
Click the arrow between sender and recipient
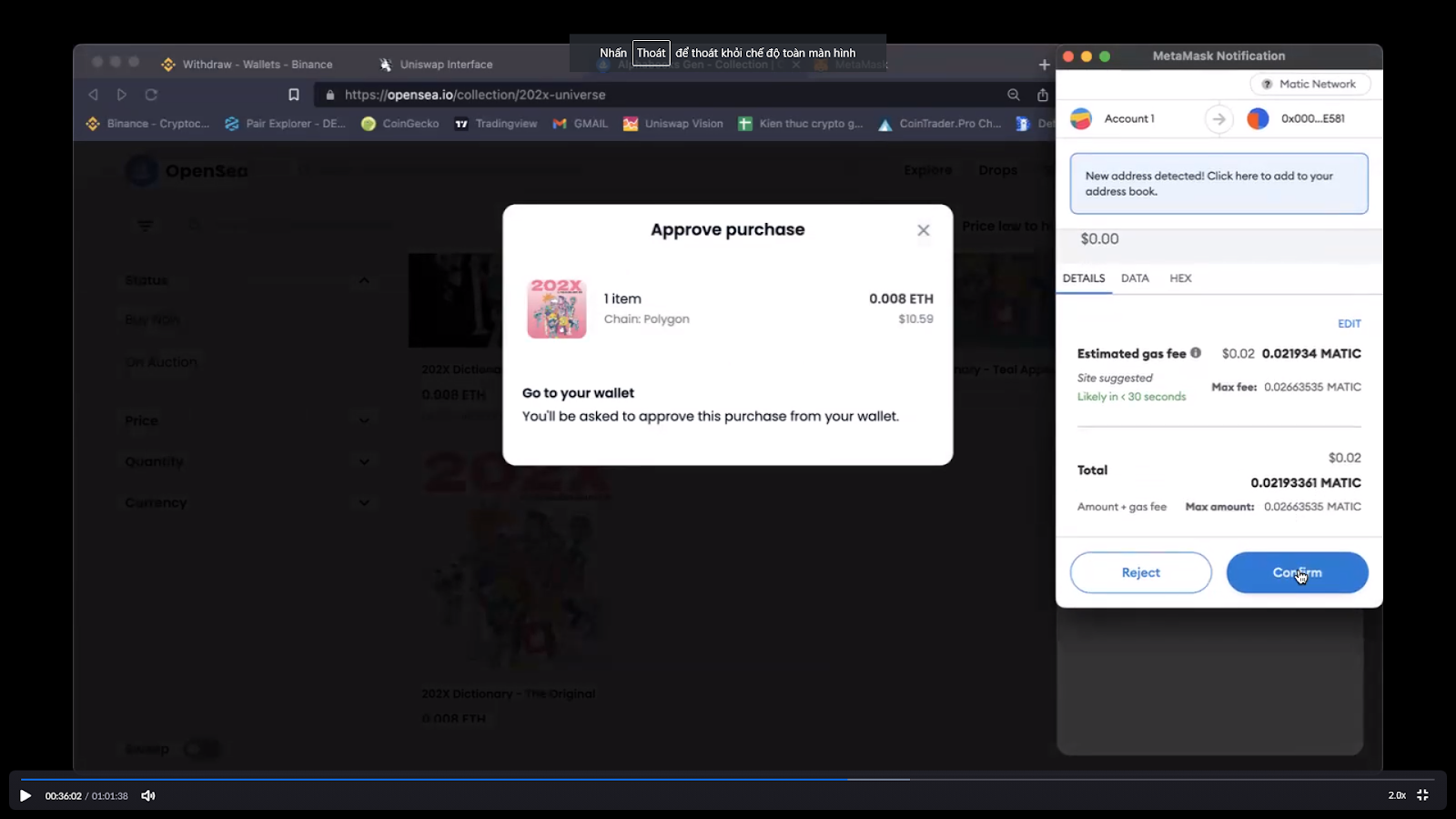click(1218, 119)
